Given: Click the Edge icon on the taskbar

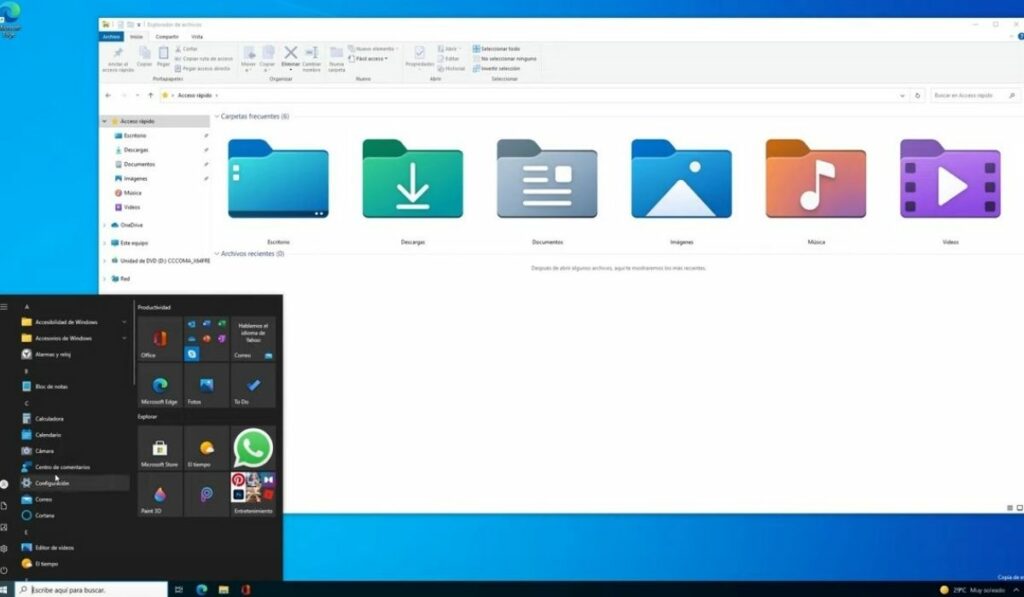Looking at the screenshot, I should click(x=202, y=590).
